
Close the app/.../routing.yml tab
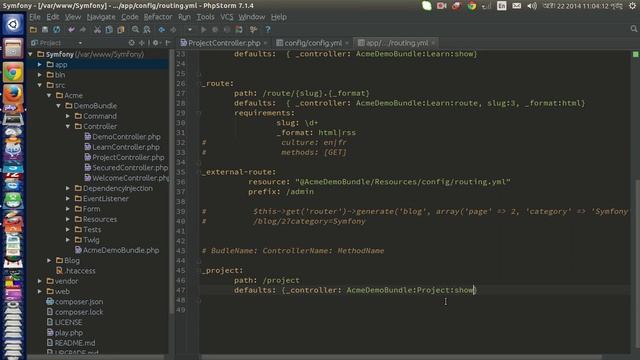433,42
